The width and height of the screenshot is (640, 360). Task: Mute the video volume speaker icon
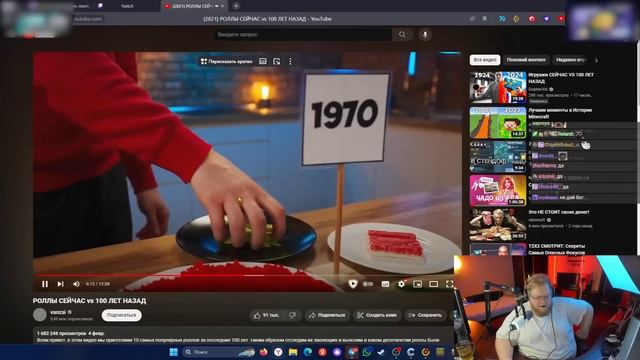pos(76,284)
